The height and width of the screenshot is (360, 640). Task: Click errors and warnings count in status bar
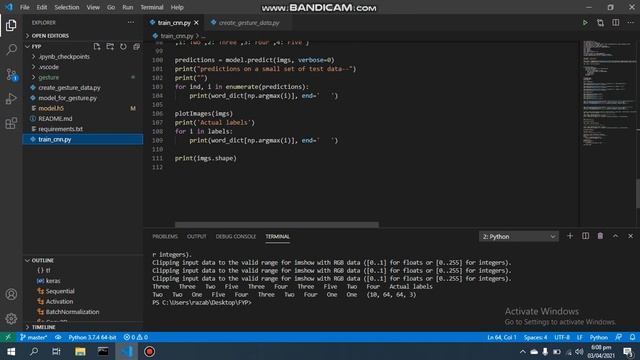[x=136, y=337]
